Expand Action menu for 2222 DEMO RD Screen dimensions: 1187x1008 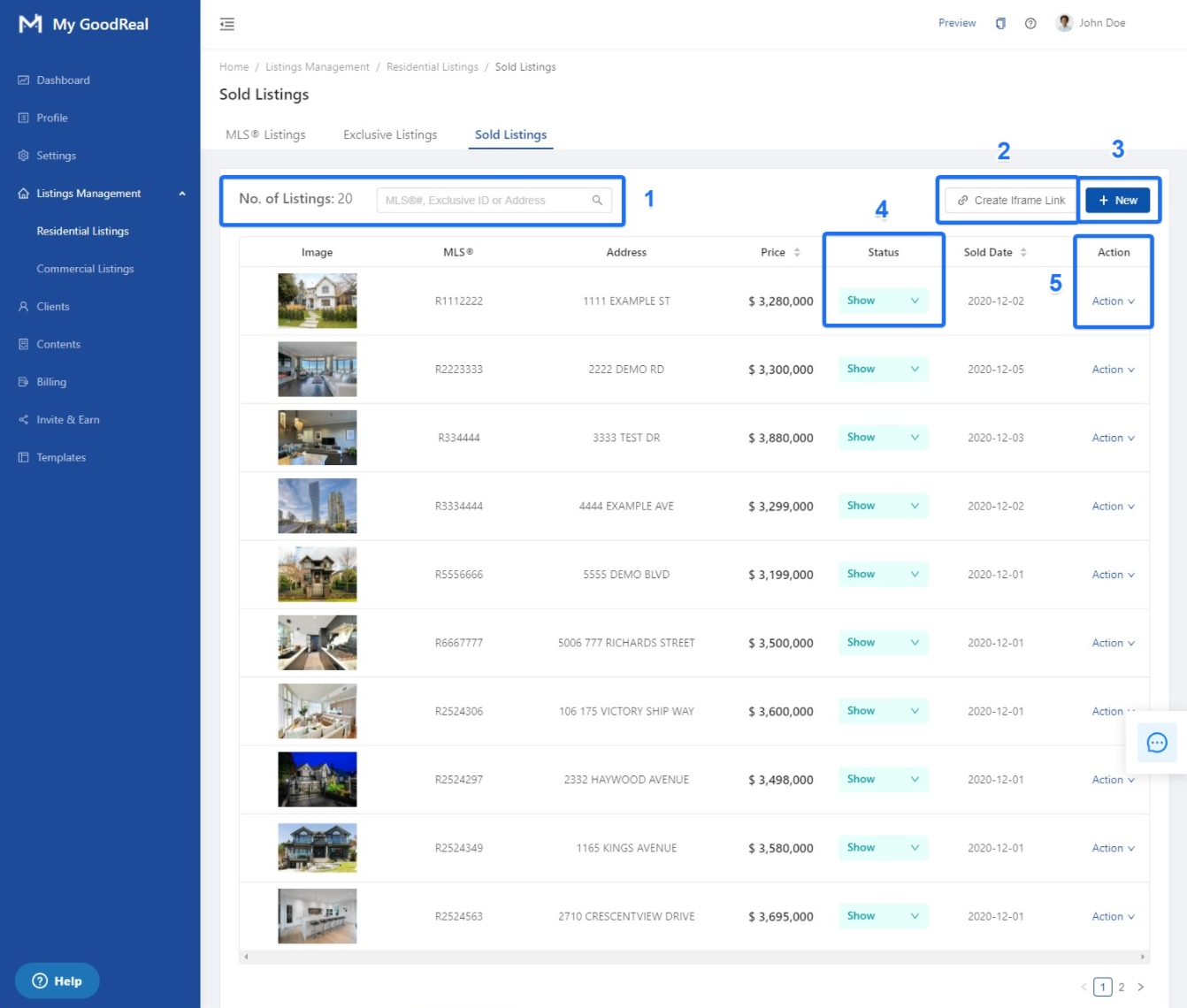pyautogui.click(x=1113, y=370)
